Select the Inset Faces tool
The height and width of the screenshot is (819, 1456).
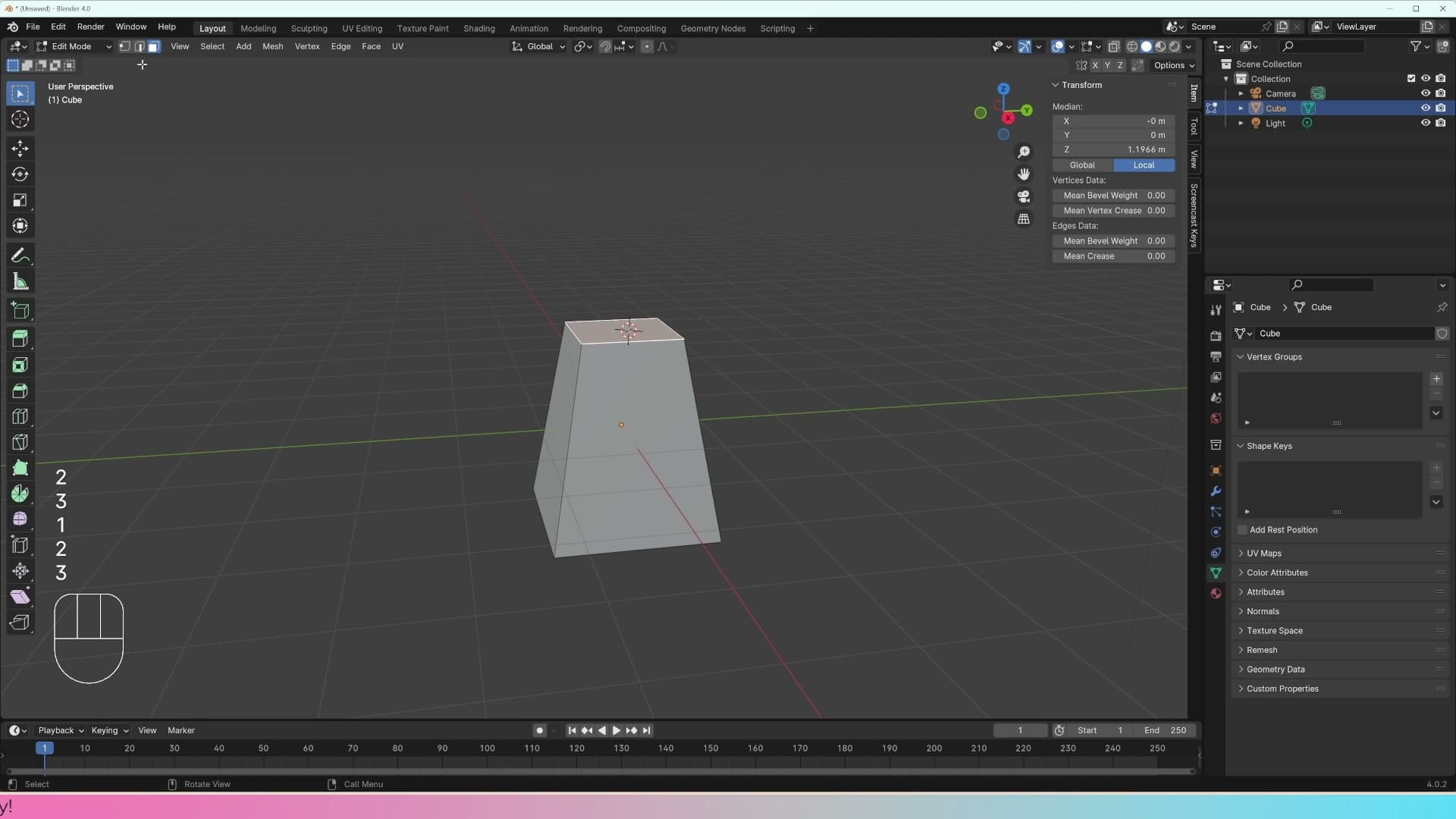click(x=20, y=365)
